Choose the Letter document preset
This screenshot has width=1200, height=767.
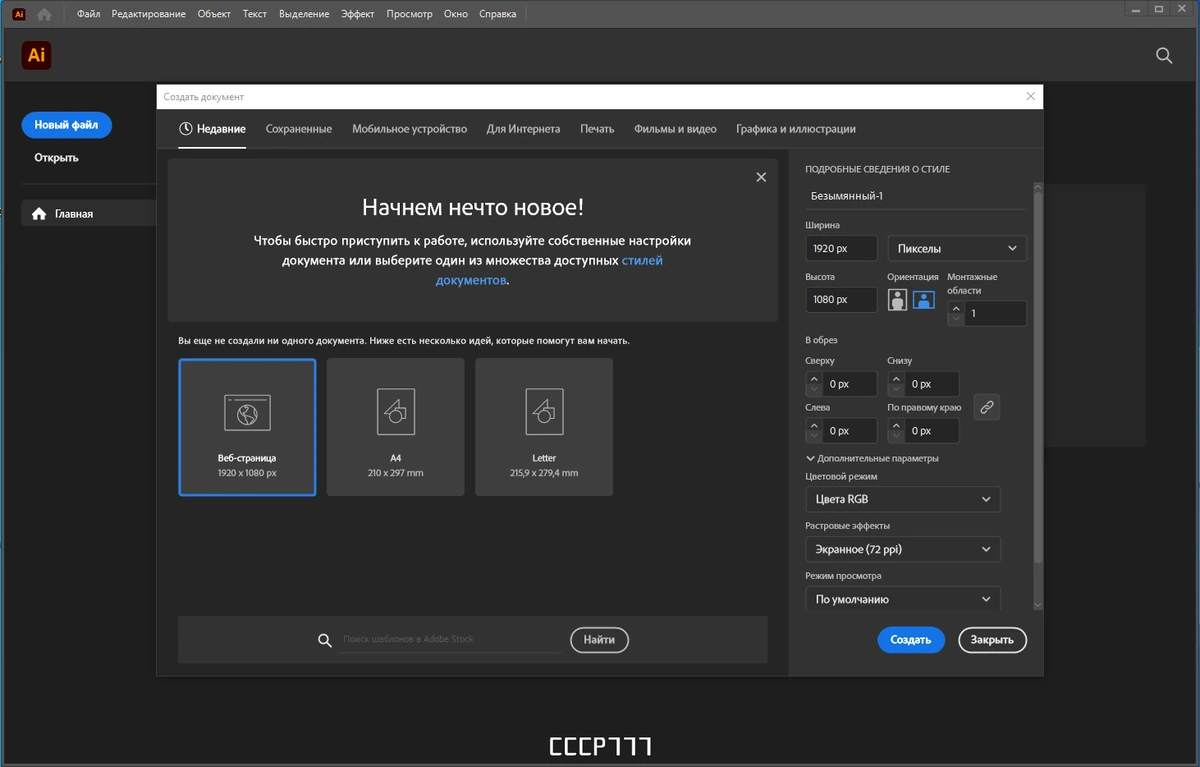(x=544, y=427)
